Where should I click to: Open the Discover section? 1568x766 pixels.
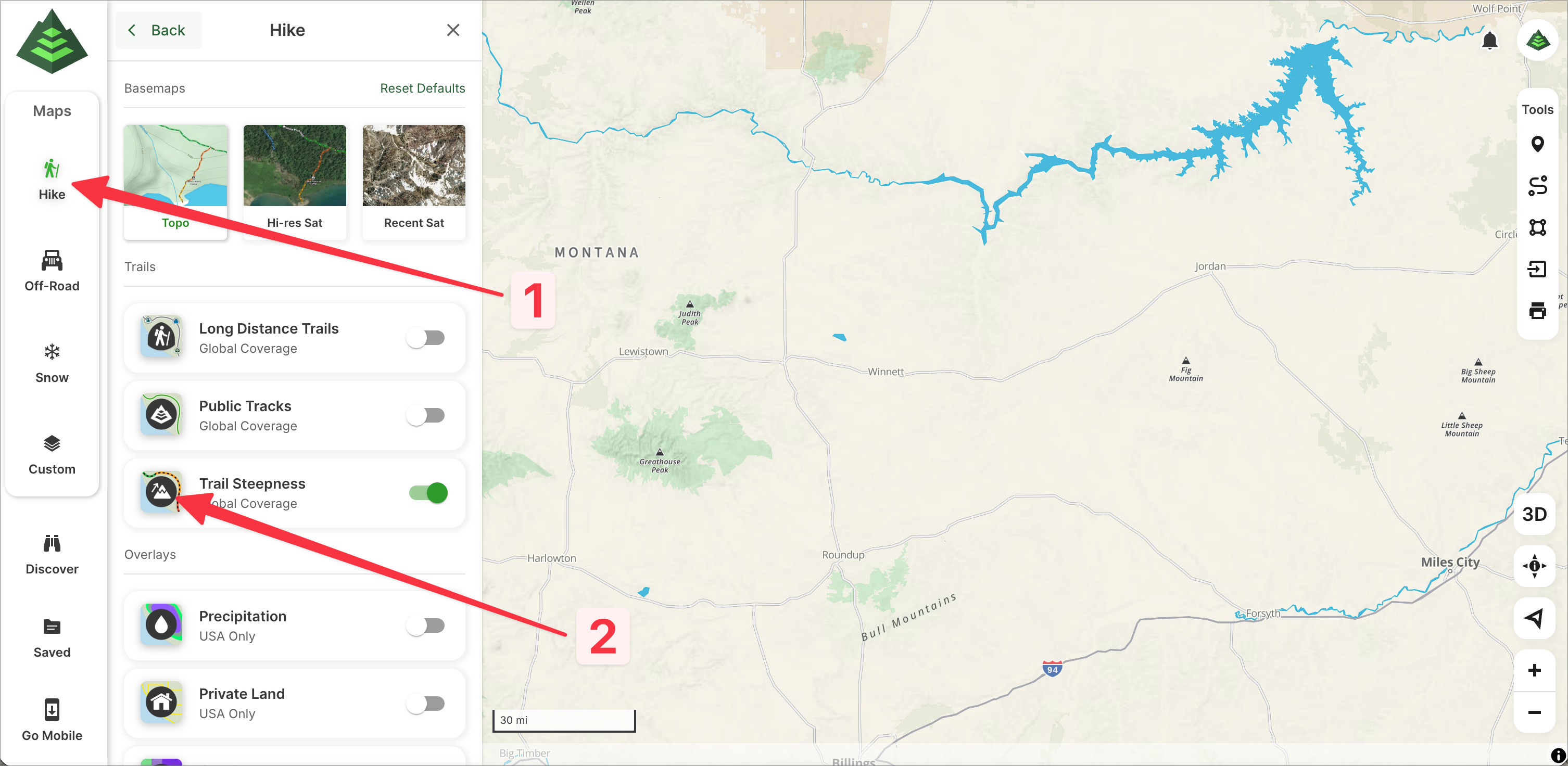coord(52,554)
